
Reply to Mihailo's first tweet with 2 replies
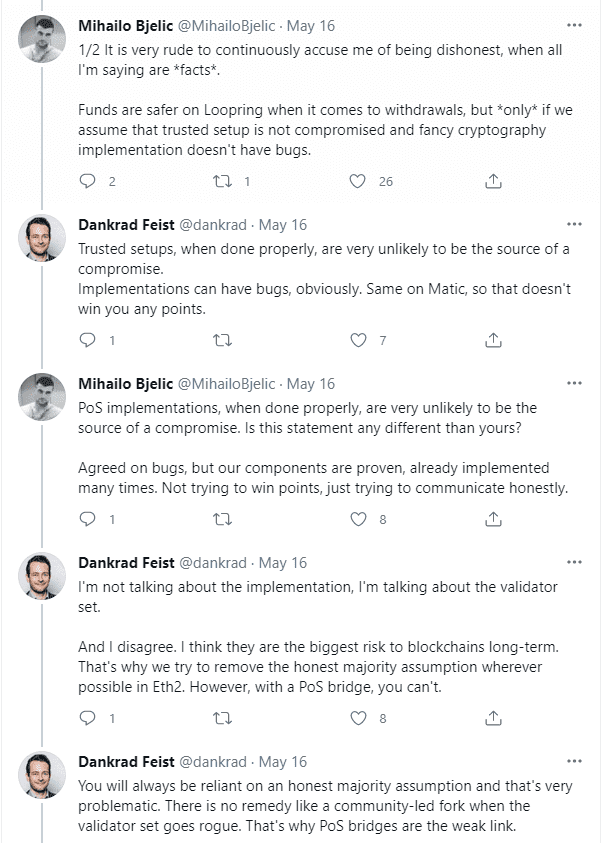coord(88,181)
